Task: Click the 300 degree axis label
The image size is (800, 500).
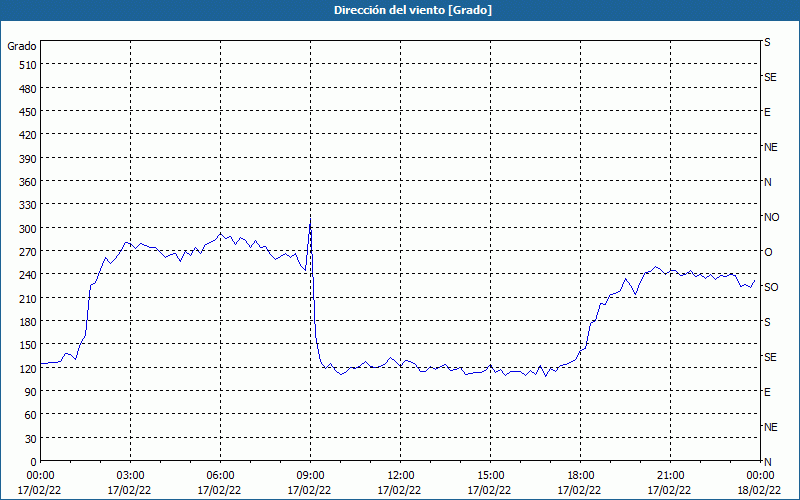Action: (x=28, y=229)
